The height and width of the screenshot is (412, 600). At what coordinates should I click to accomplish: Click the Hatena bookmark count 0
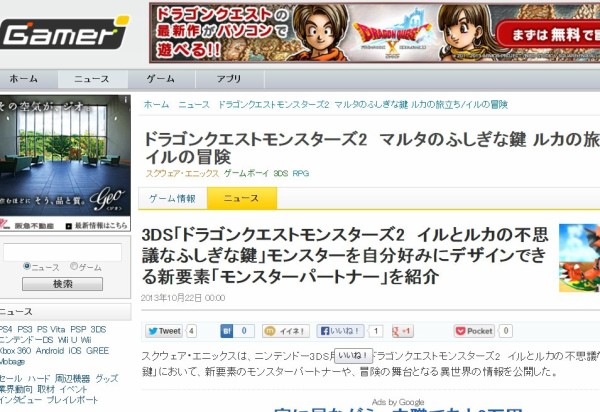pos(244,331)
